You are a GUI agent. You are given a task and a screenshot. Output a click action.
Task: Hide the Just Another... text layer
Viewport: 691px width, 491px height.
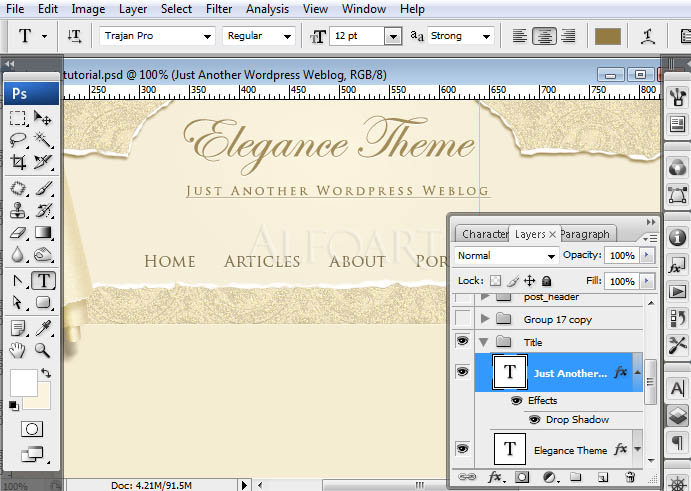coord(462,372)
